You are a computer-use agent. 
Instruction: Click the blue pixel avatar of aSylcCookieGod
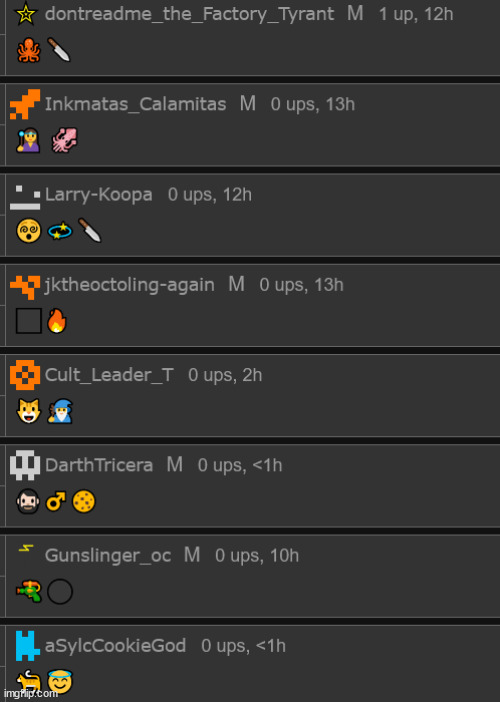[x=25, y=646]
